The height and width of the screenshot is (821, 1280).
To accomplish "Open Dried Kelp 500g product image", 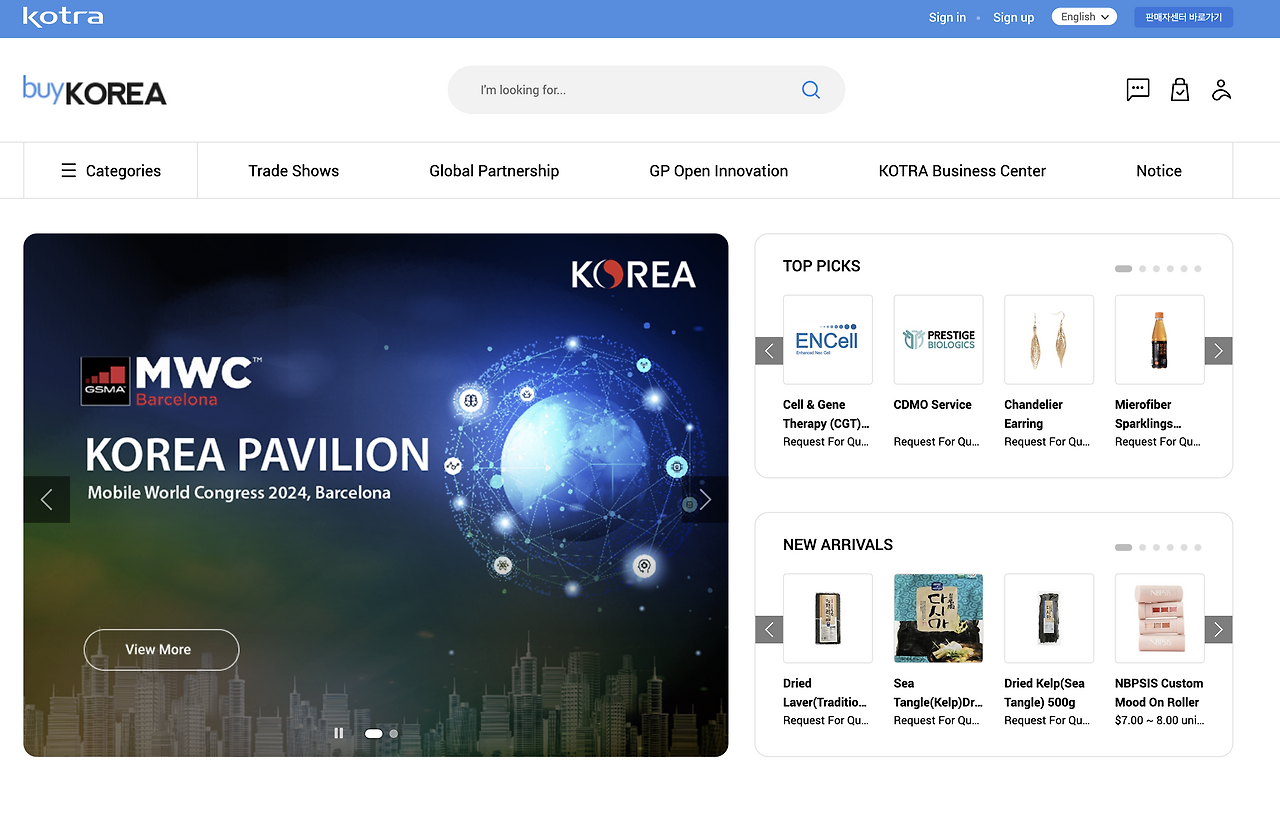I will coord(1049,618).
